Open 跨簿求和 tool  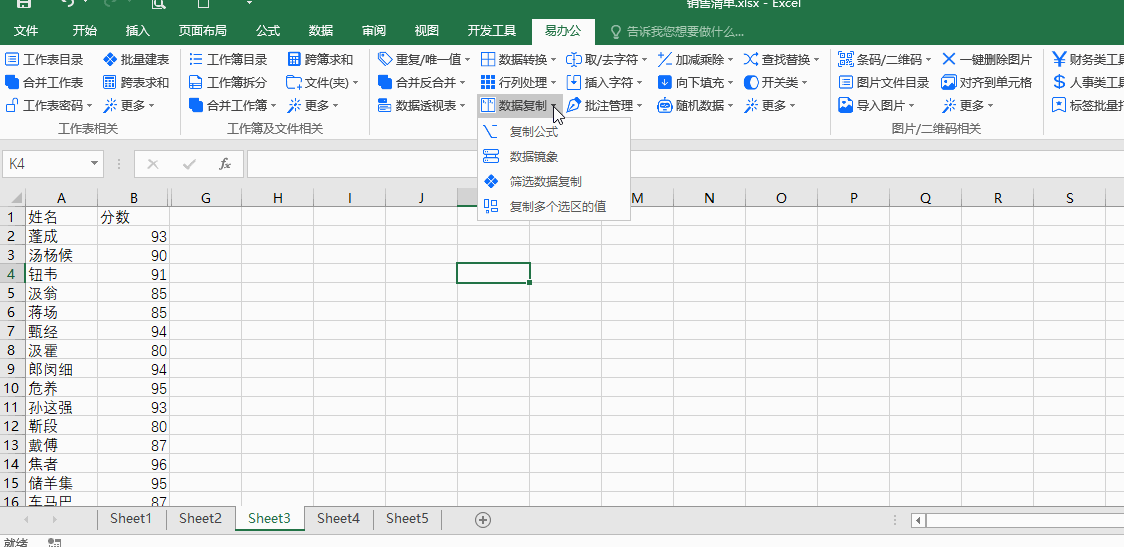pos(320,60)
